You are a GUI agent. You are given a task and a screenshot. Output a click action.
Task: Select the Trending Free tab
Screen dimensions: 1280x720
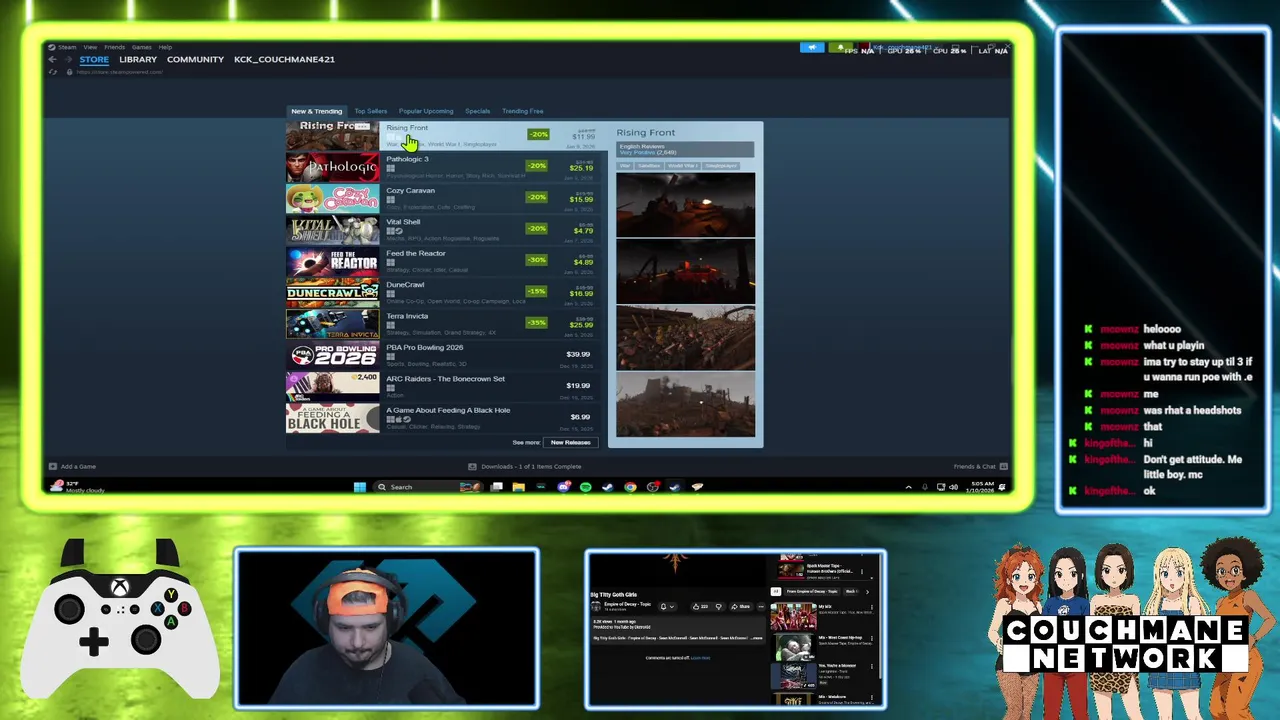coord(523,111)
